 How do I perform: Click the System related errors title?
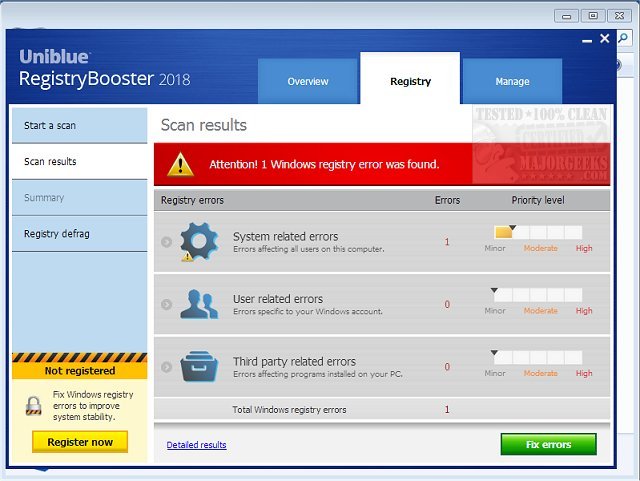tap(285, 236)
